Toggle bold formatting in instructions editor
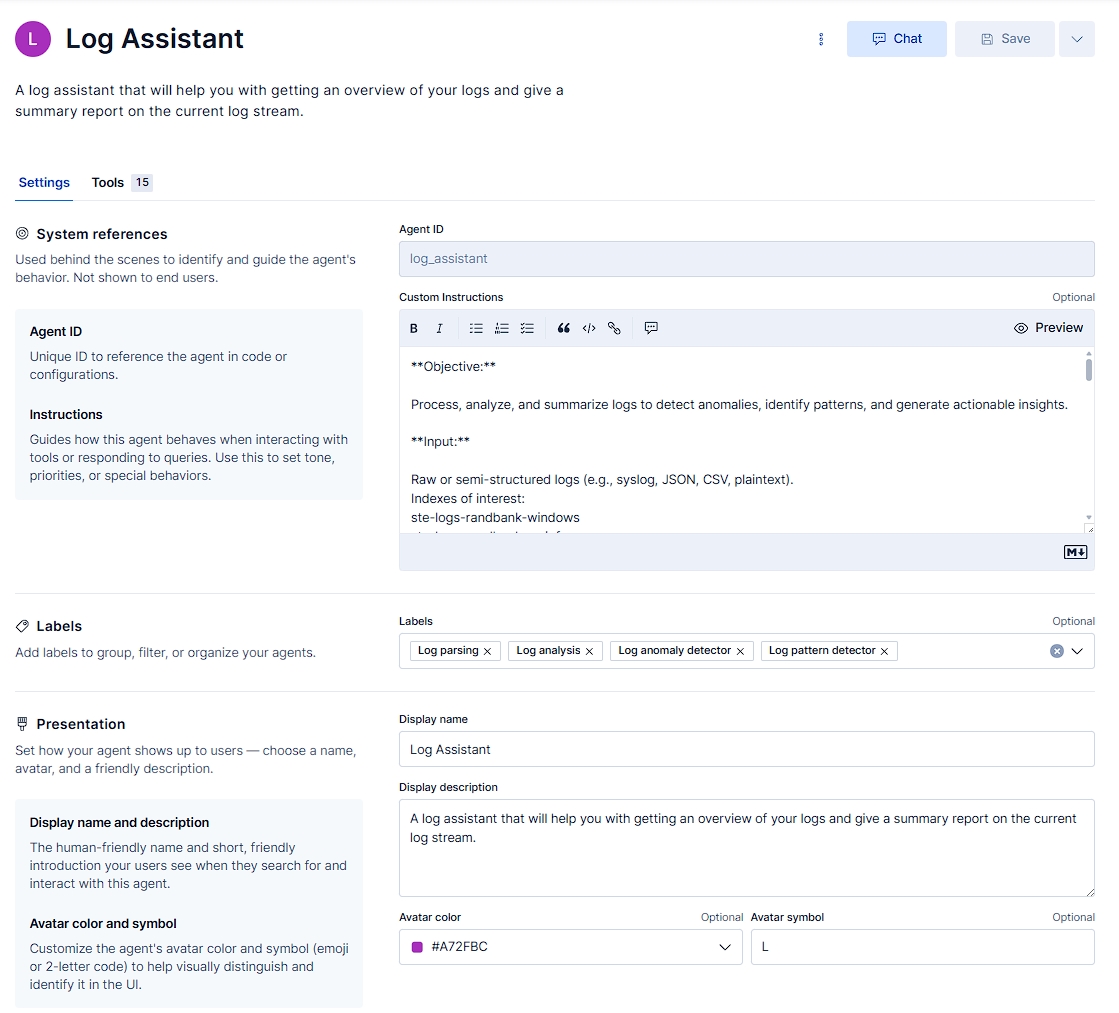Image resolution: width=1119 pixels, height=1013 pixels. coord(414,328)
